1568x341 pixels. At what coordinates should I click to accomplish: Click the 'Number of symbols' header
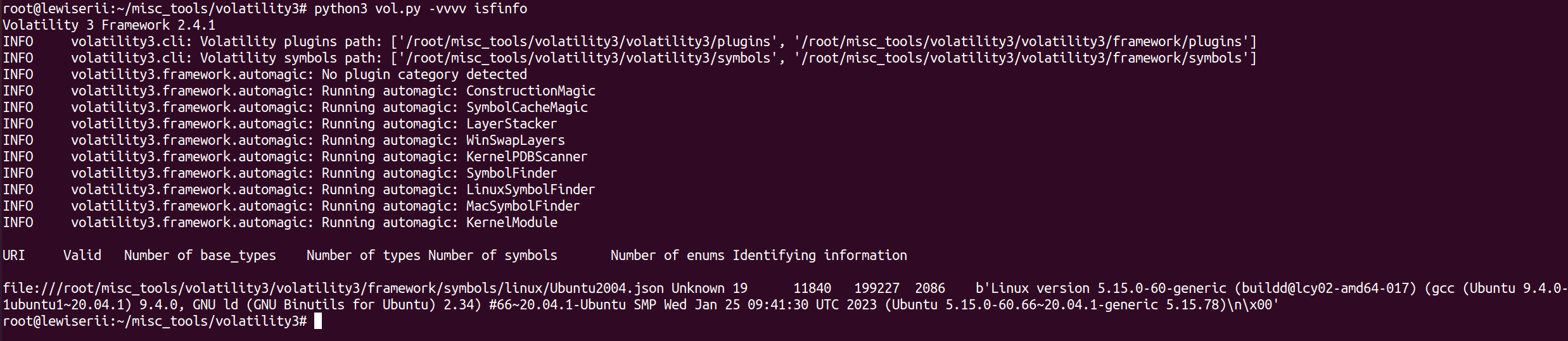pyautogui.click(x=493, y=256)
